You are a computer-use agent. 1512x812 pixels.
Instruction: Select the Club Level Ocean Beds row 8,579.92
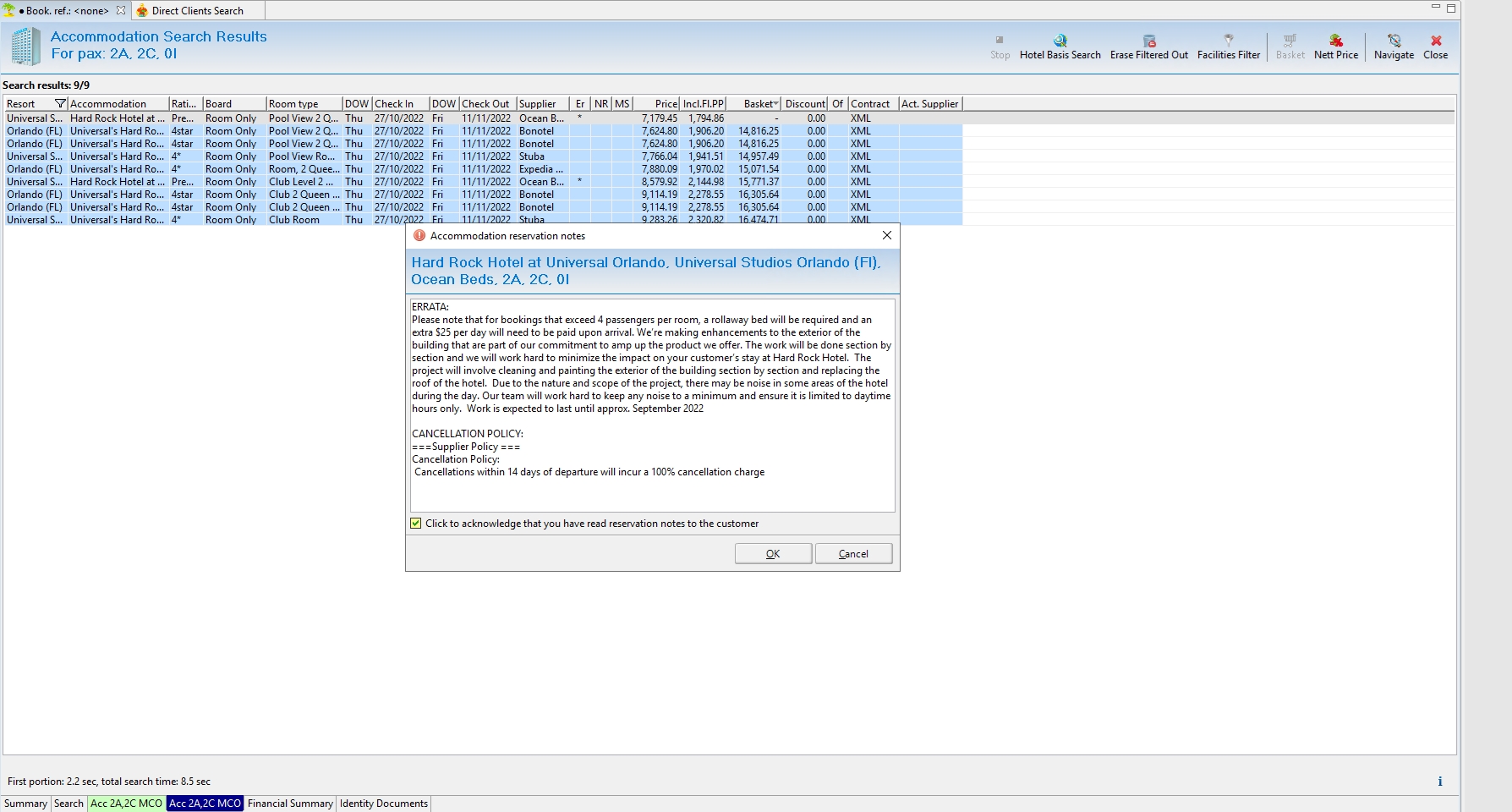483,182
